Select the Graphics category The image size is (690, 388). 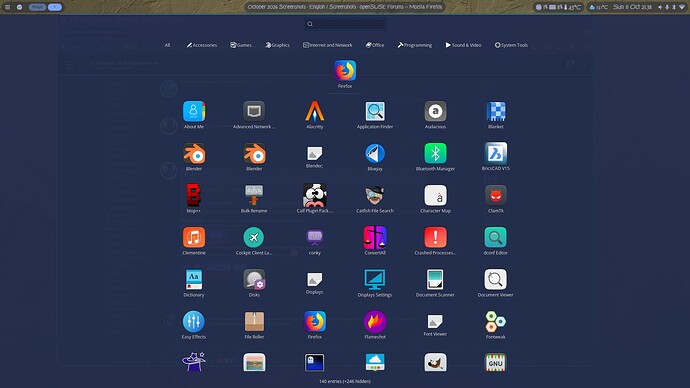(x=277, y=45)
